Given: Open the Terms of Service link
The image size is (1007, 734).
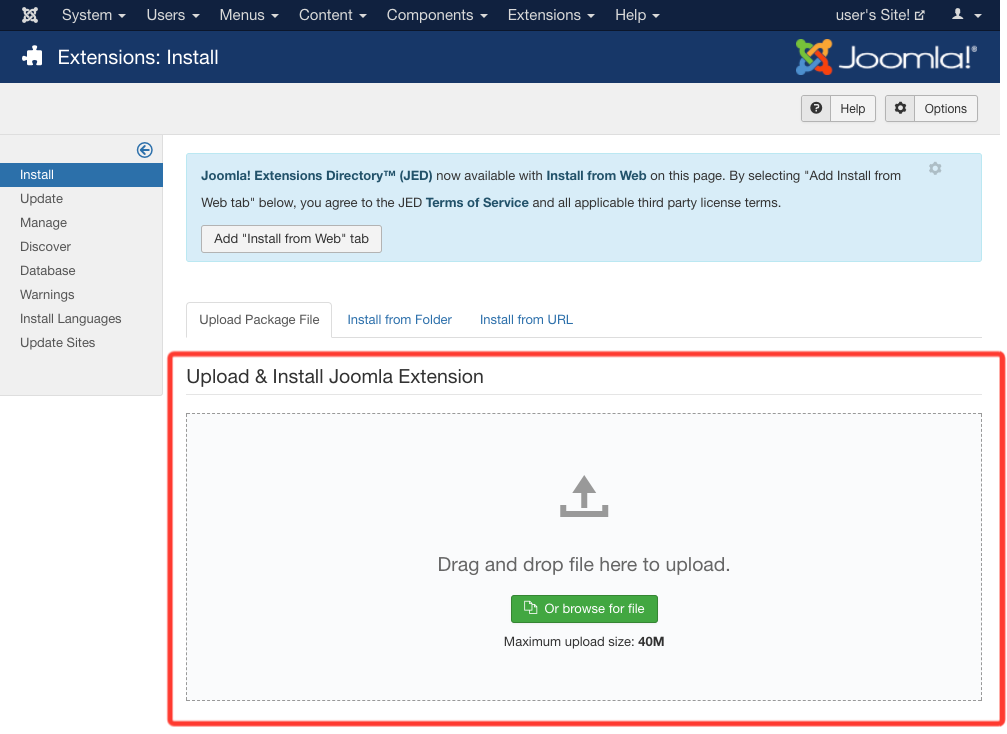Looking at the screenshot, I should 477,202.
